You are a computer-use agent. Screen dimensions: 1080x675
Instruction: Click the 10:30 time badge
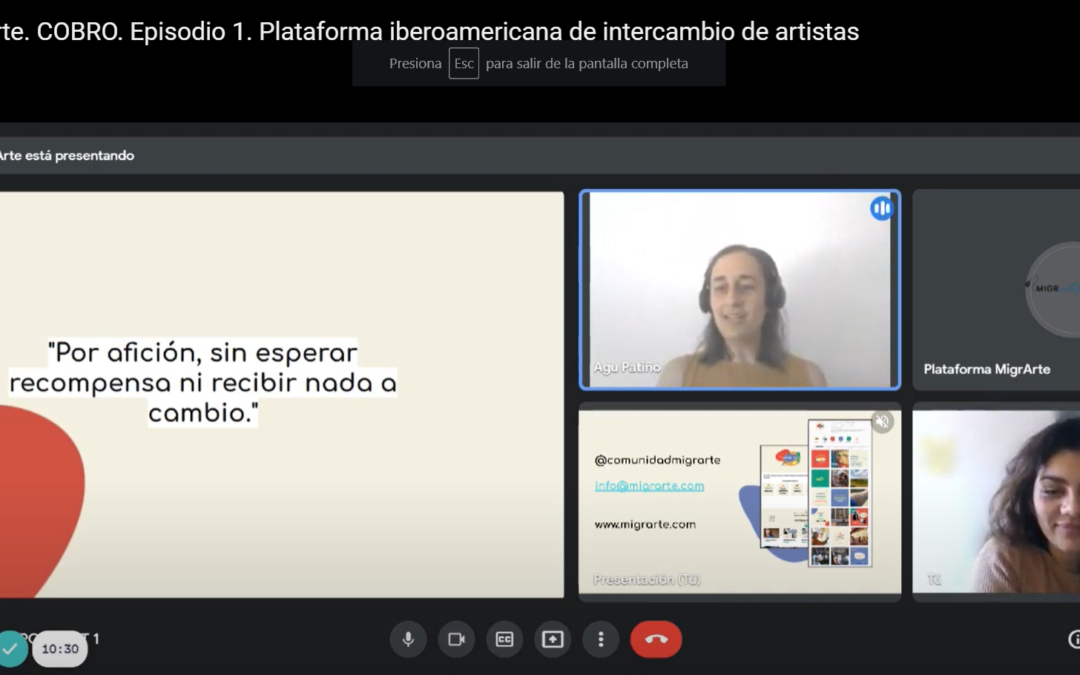click(x=60, y=649)
